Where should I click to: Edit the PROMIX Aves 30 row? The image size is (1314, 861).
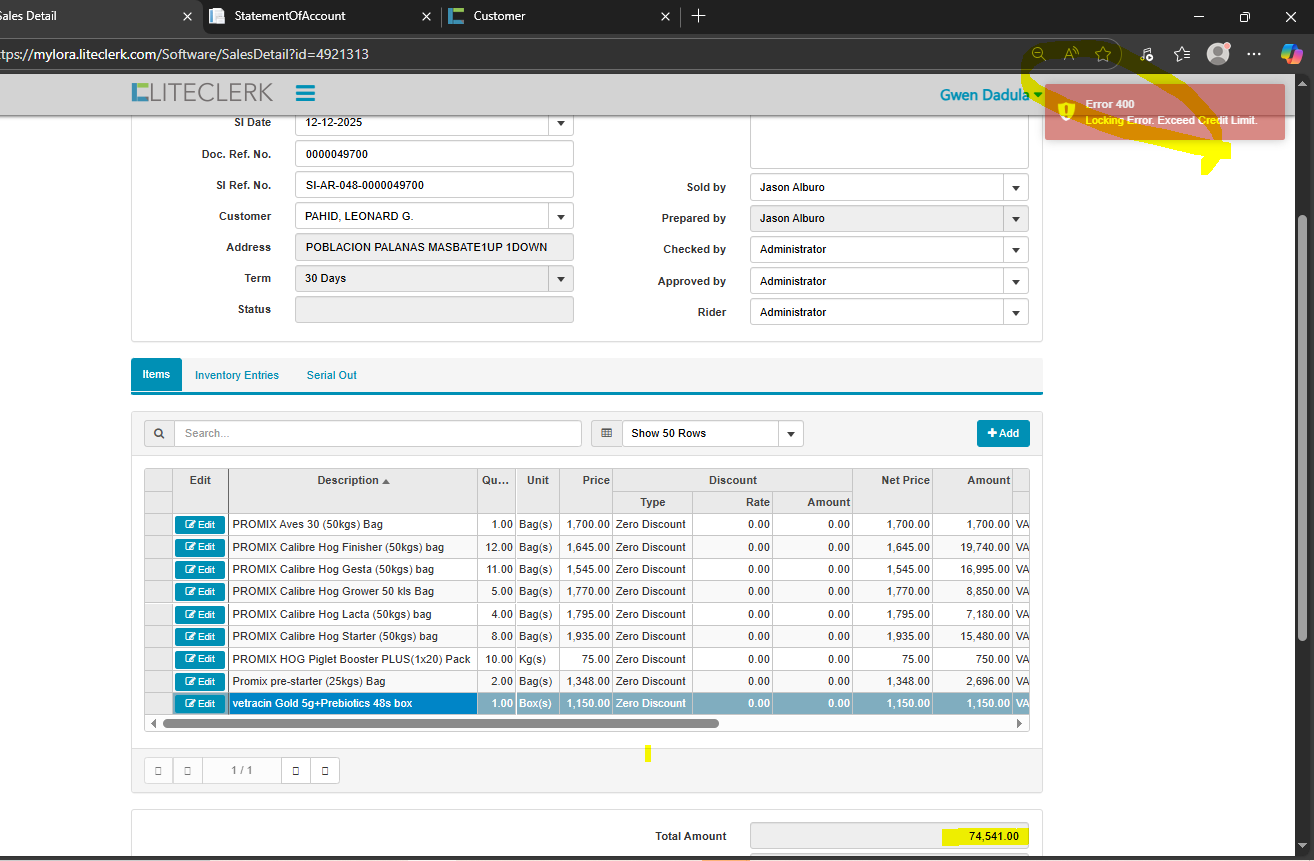click(200, 524)
